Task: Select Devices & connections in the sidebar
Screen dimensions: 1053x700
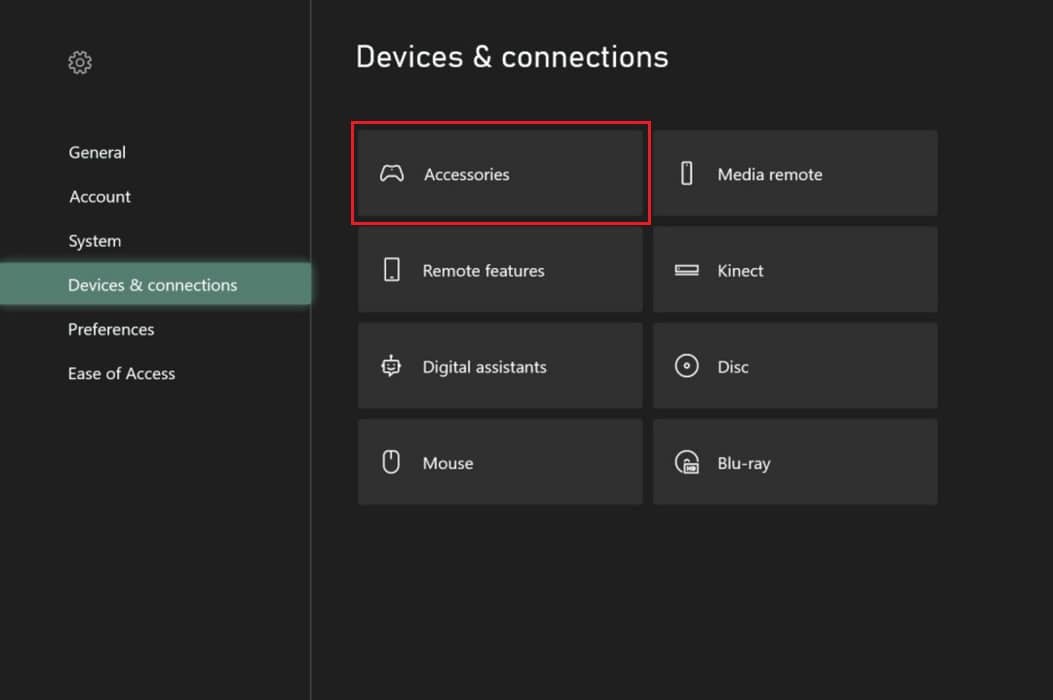Action: tap(152, 284)
